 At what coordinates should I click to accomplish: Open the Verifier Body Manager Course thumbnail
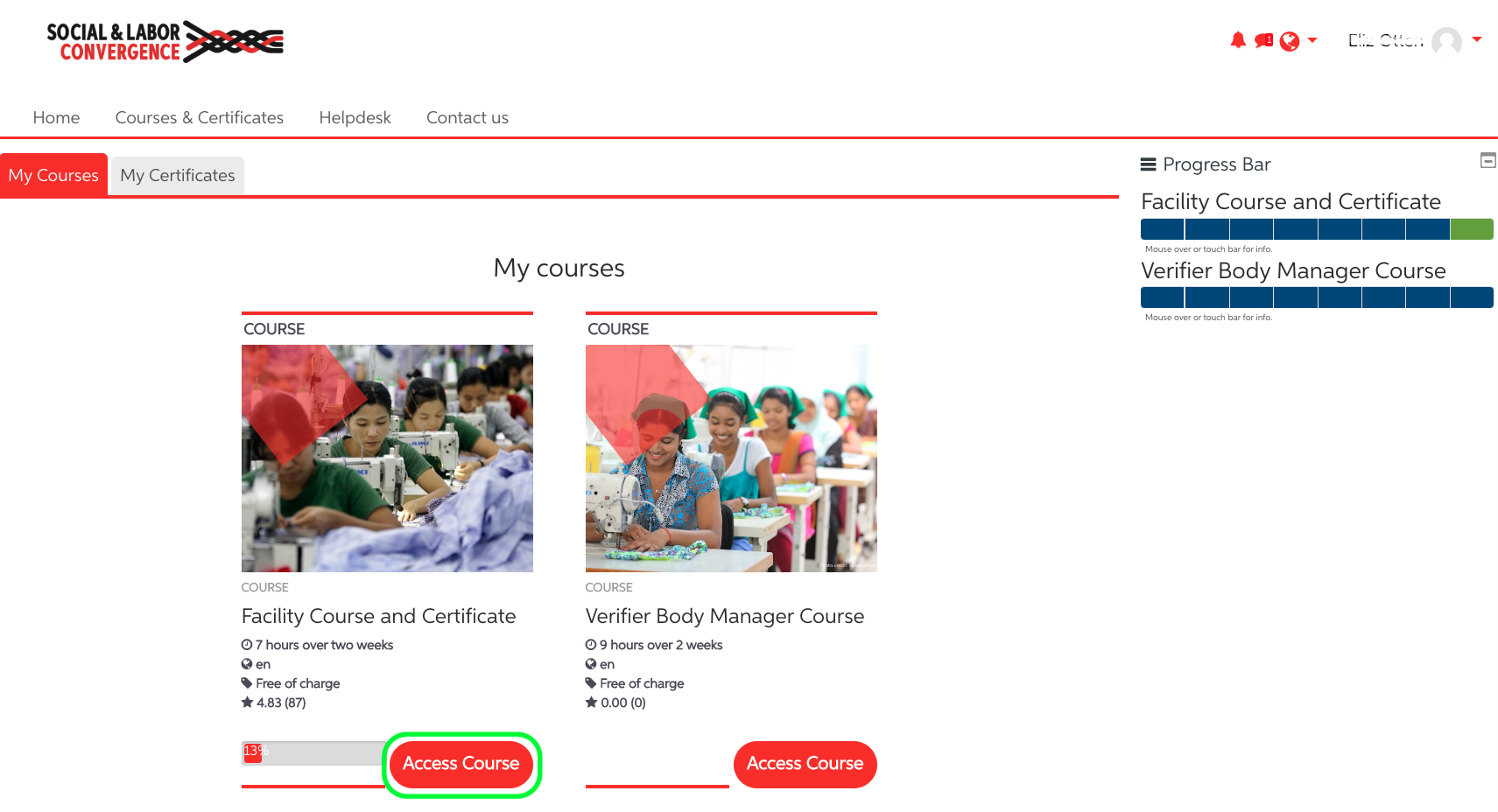pyautogui.click(x=730, y=458)
